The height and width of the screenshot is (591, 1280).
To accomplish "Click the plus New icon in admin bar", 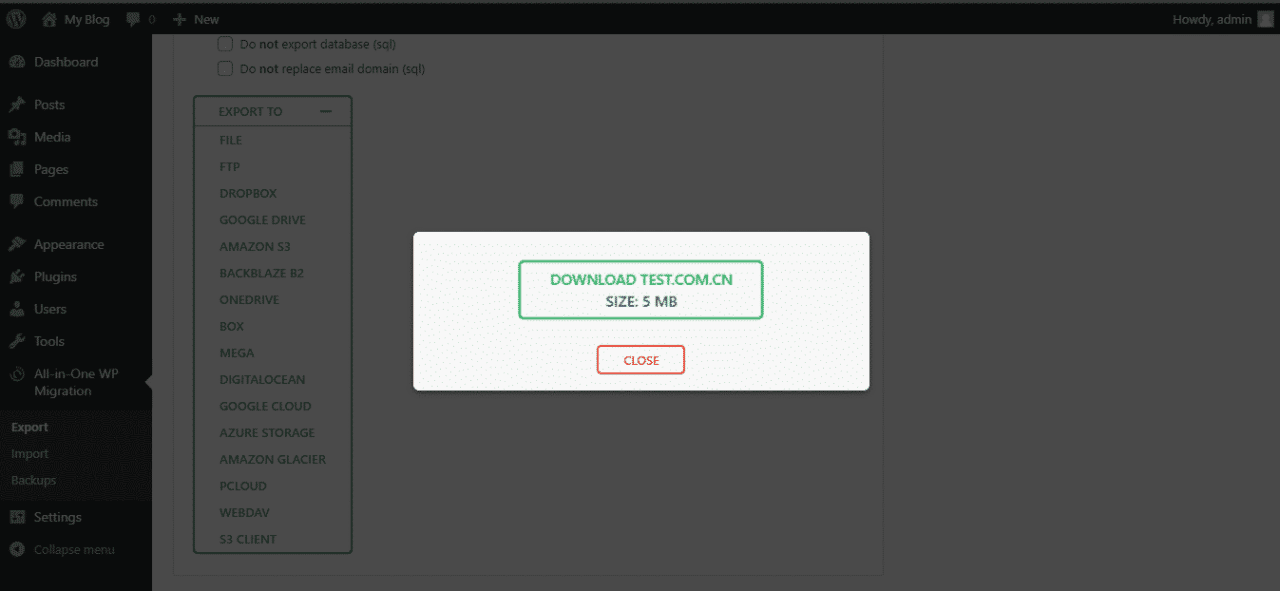I will coord(180,19).
